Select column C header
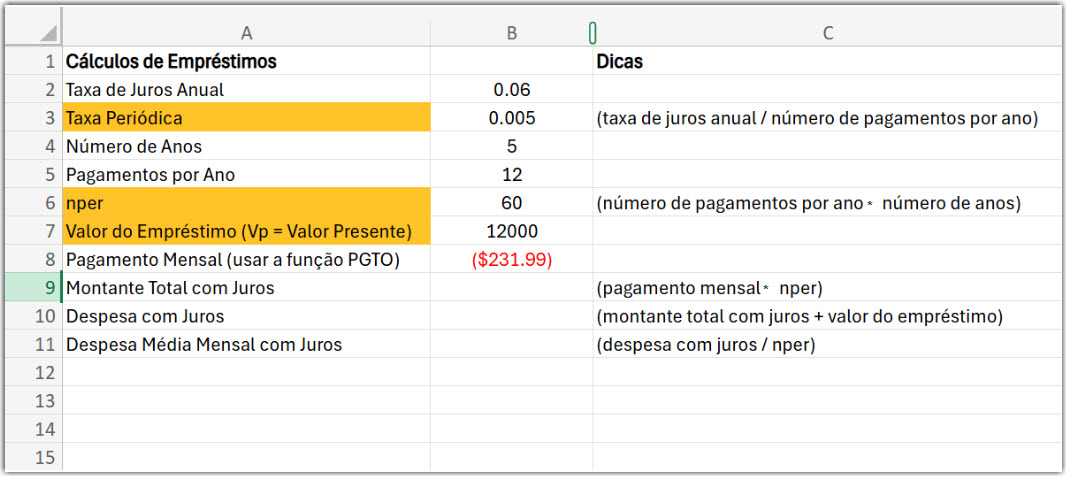 pyautogui.click(x=827, y=33)
